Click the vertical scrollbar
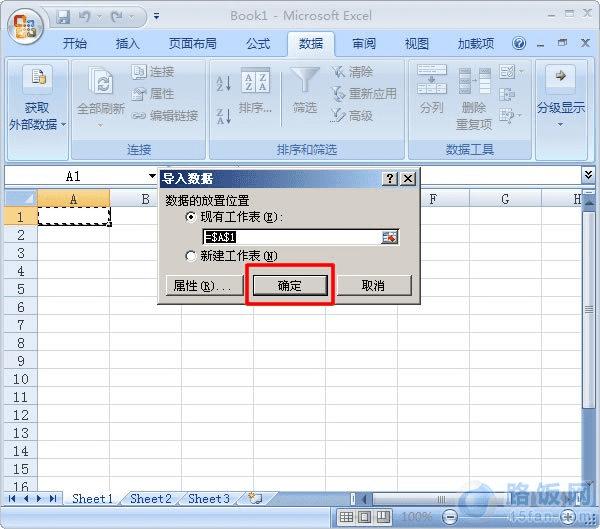Viewport: 600px width, 529px height. pyautogui.click(x=589, y=310)
